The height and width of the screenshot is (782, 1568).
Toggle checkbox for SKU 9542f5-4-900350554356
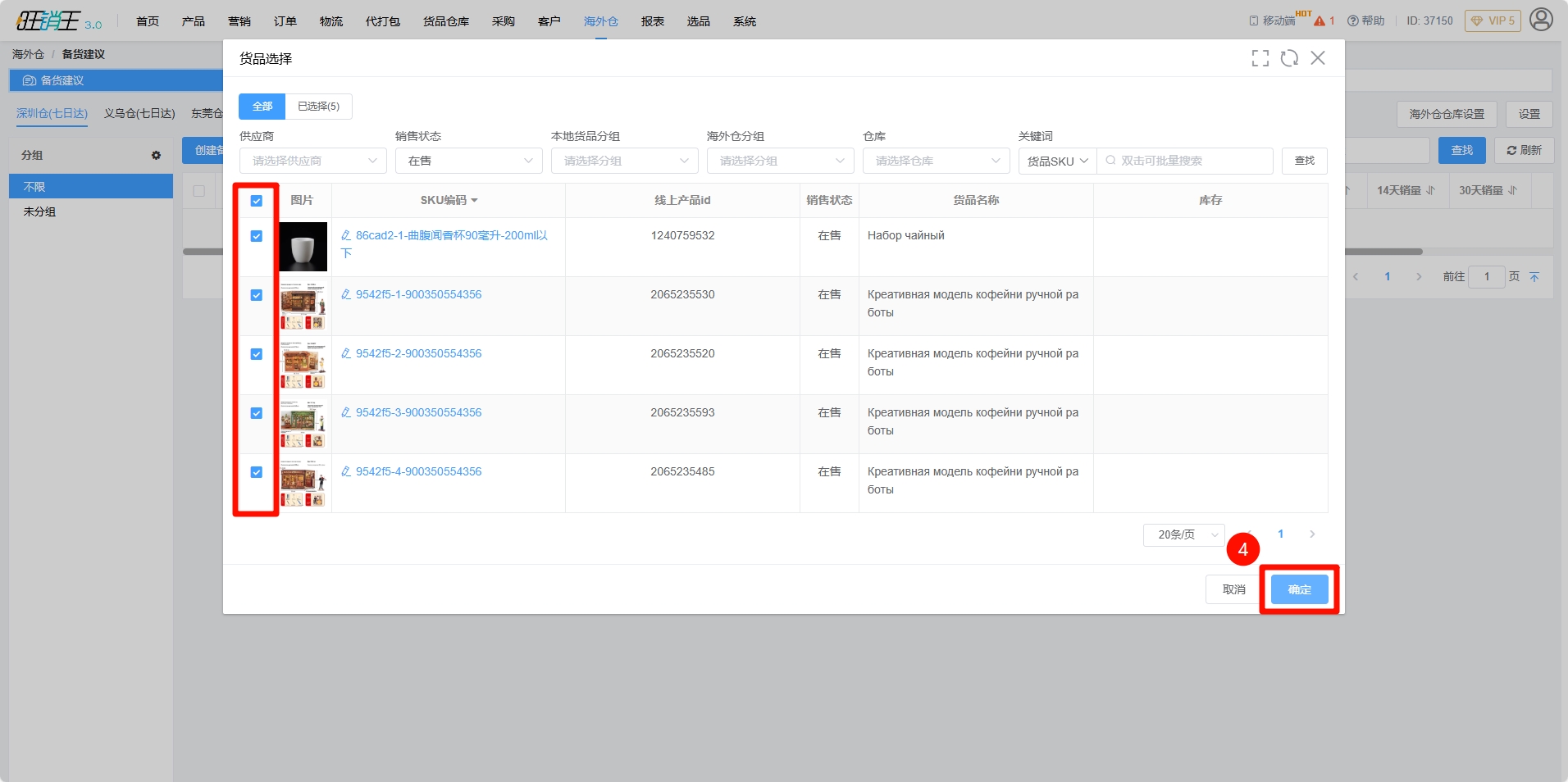[257, 472]
